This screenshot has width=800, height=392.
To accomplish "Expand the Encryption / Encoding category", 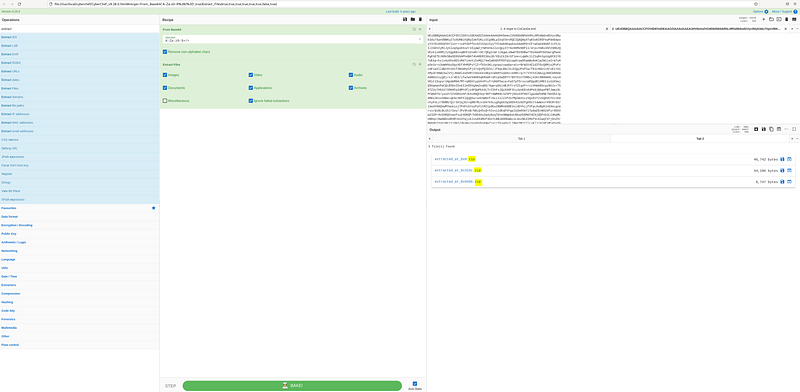I will tap(80, 225).
